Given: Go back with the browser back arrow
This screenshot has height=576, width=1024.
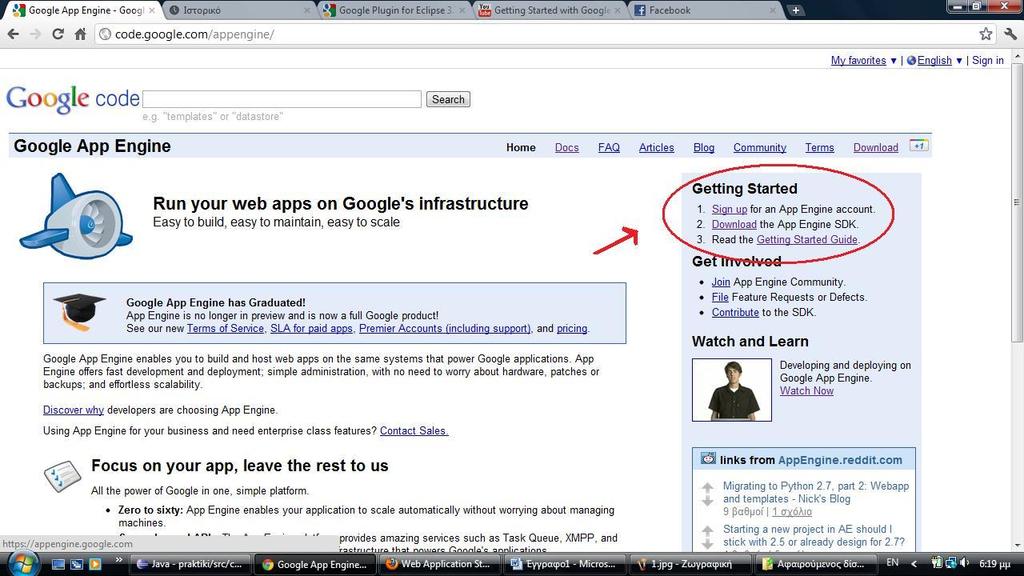Looking at the screenshot, I should pyautogui.click(x=13, y=34).
